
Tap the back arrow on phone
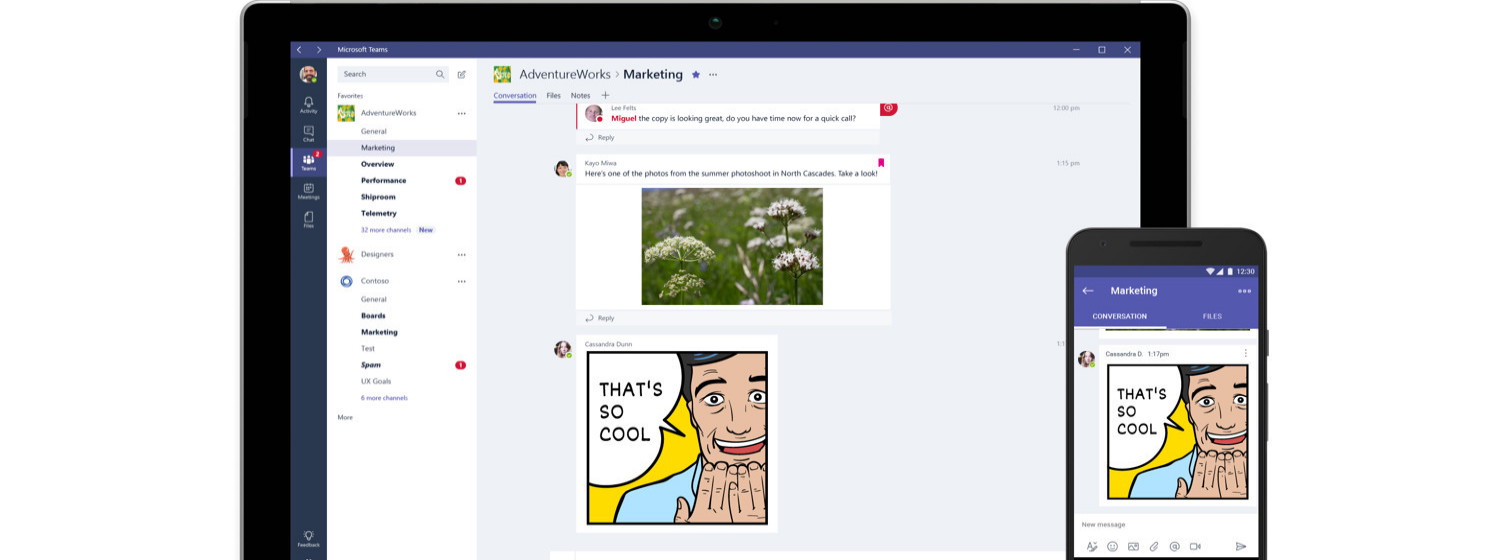[1088, 291]
